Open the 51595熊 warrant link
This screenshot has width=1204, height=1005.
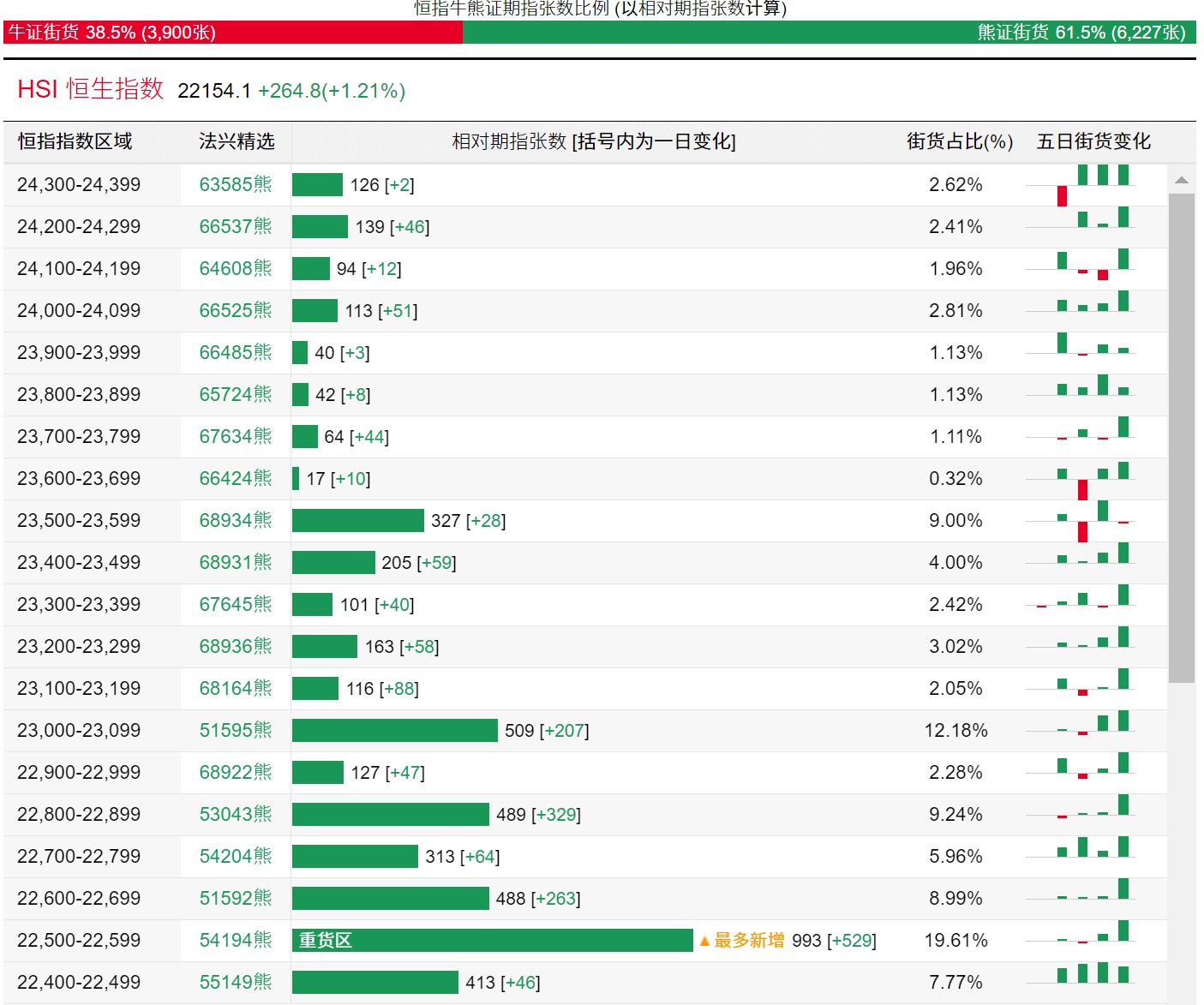pos(235,731)
